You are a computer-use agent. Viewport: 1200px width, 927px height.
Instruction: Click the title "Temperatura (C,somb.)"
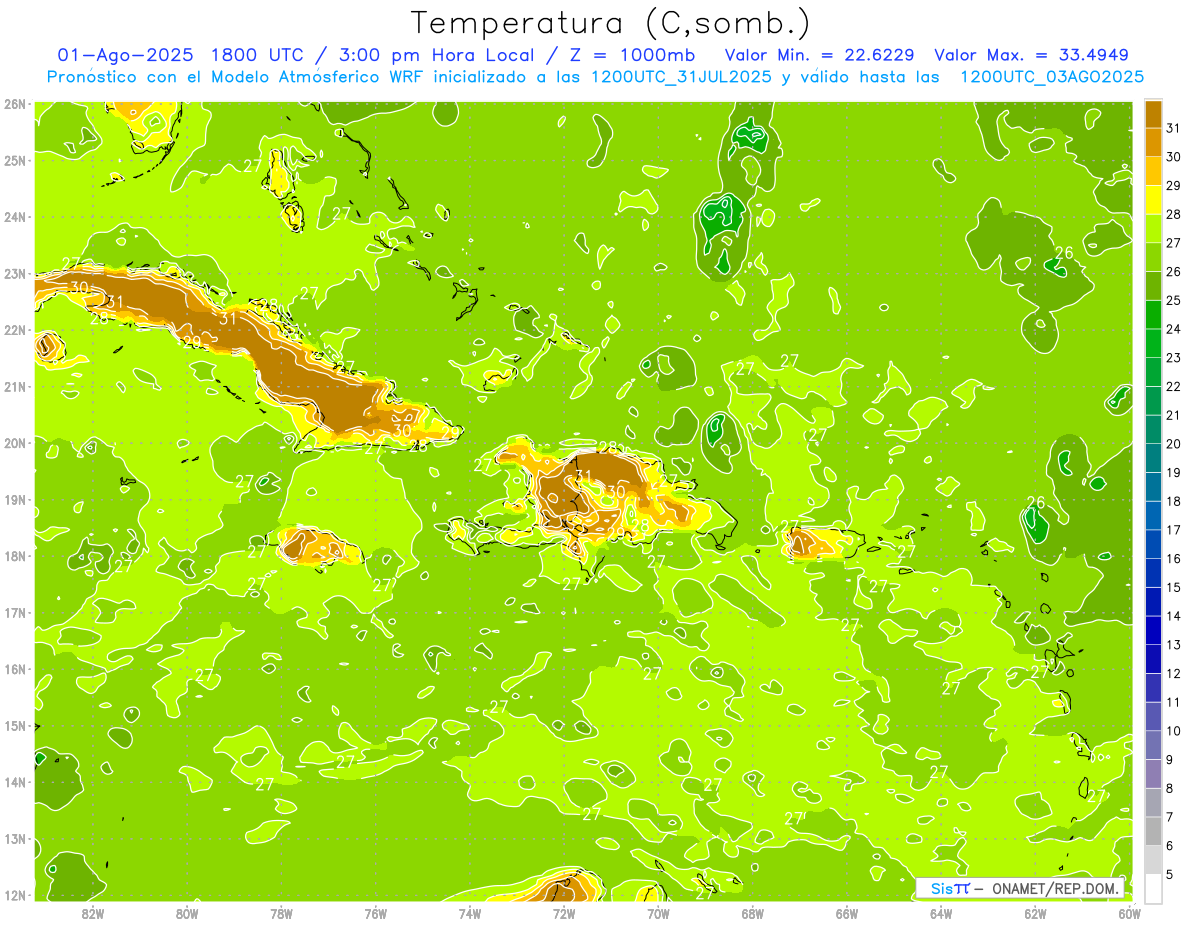(x=610, y=23)
